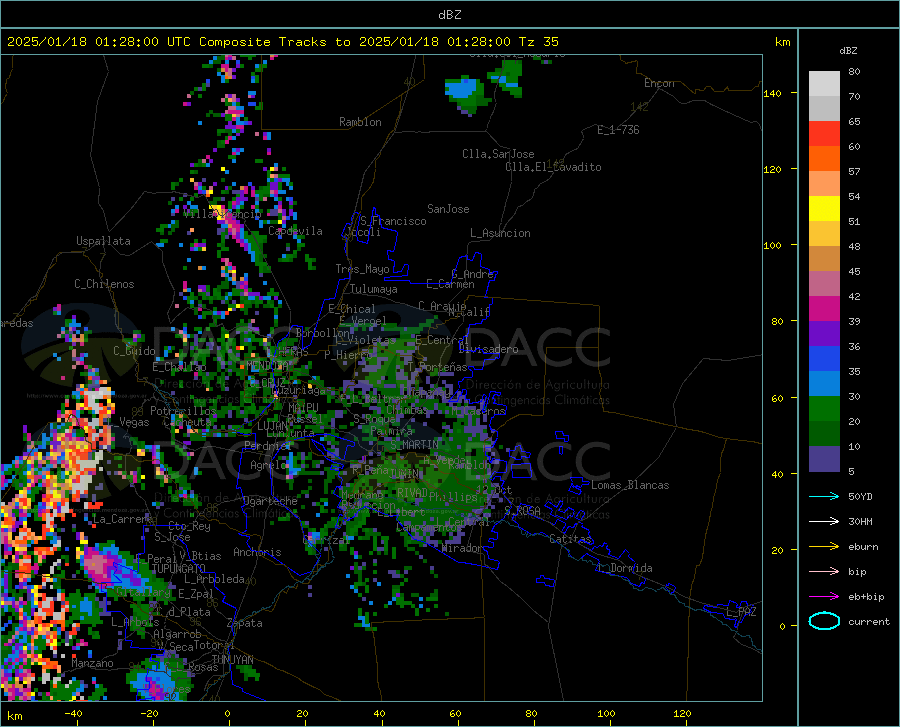900x727 pixels.
Task: Select the 10 dBZ slate purple swatch
Action: (824, 459)
